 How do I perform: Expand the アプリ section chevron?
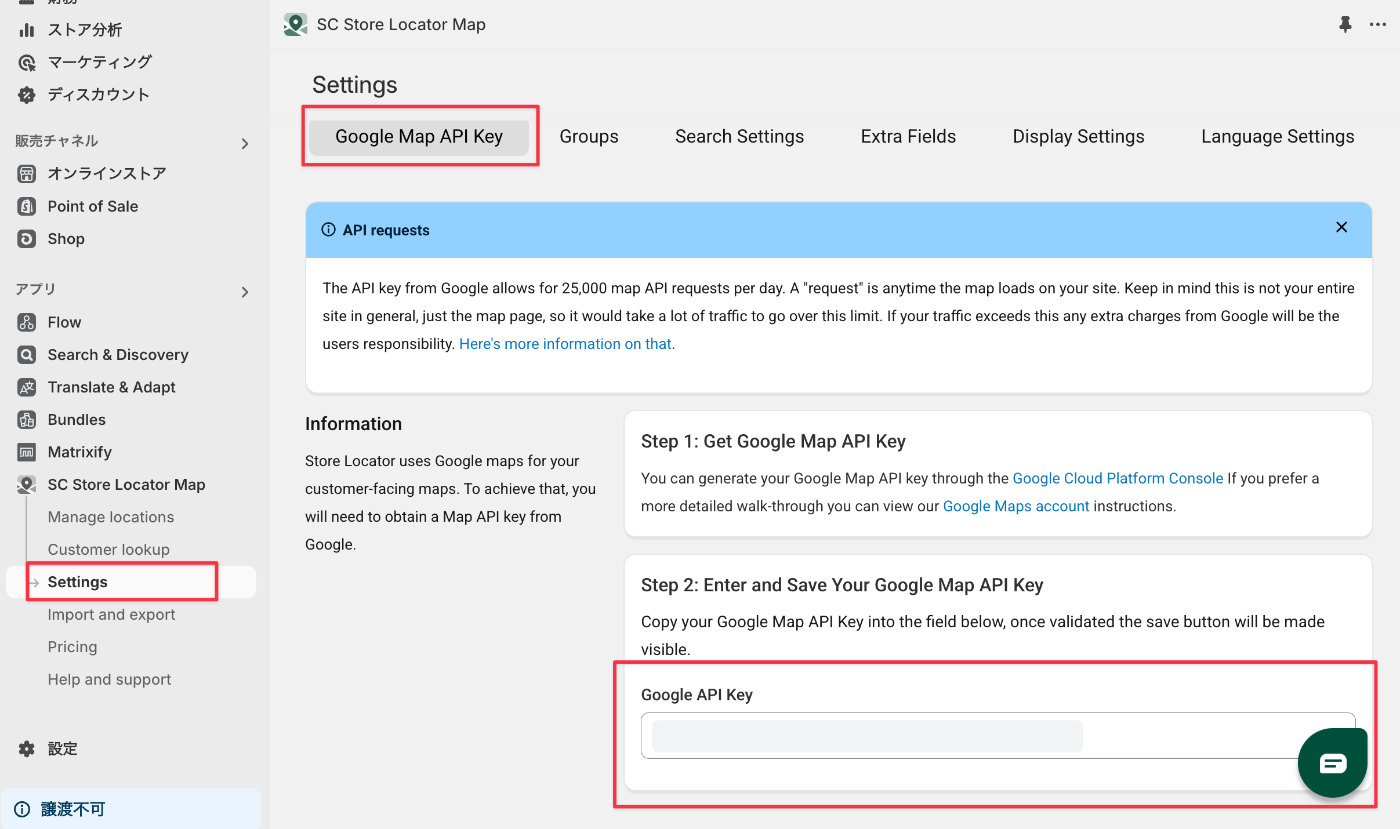tap(245, 292)
